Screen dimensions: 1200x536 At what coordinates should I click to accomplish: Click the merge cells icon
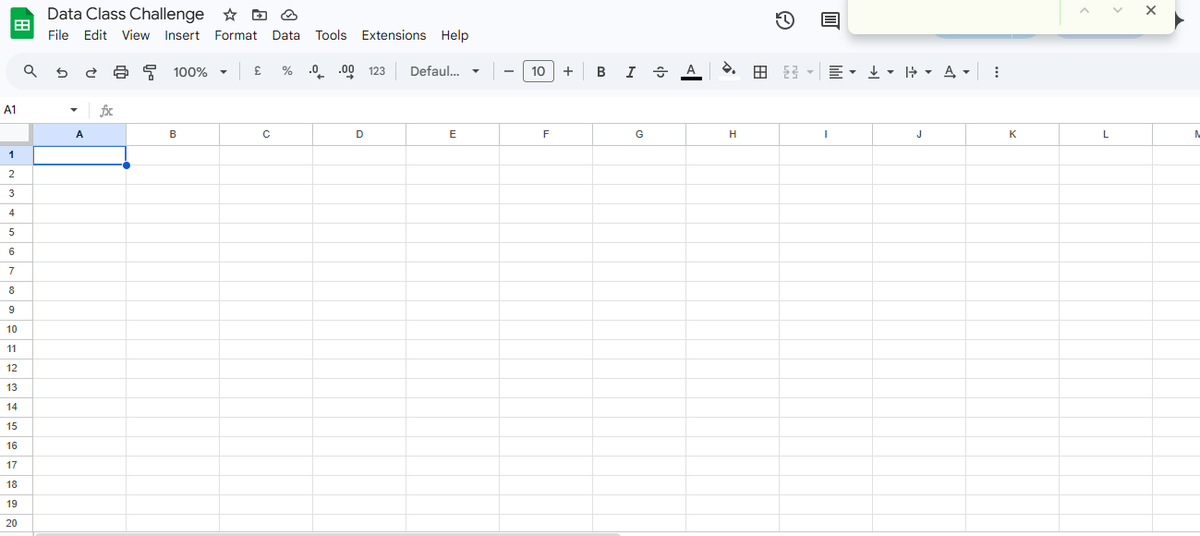pyautogui.click(x=790, y=72)
